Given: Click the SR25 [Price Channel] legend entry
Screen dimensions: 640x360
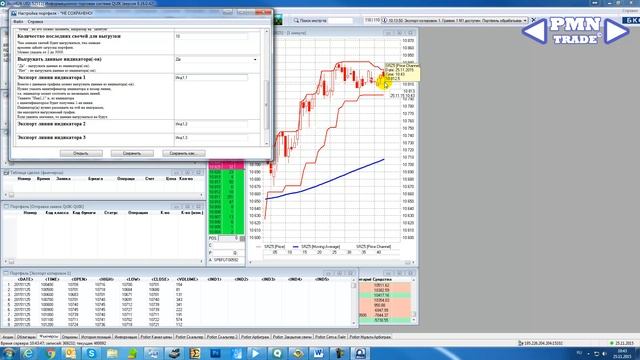Looking at the screenshot, I should pyautogui.click(x=373, y=247).
